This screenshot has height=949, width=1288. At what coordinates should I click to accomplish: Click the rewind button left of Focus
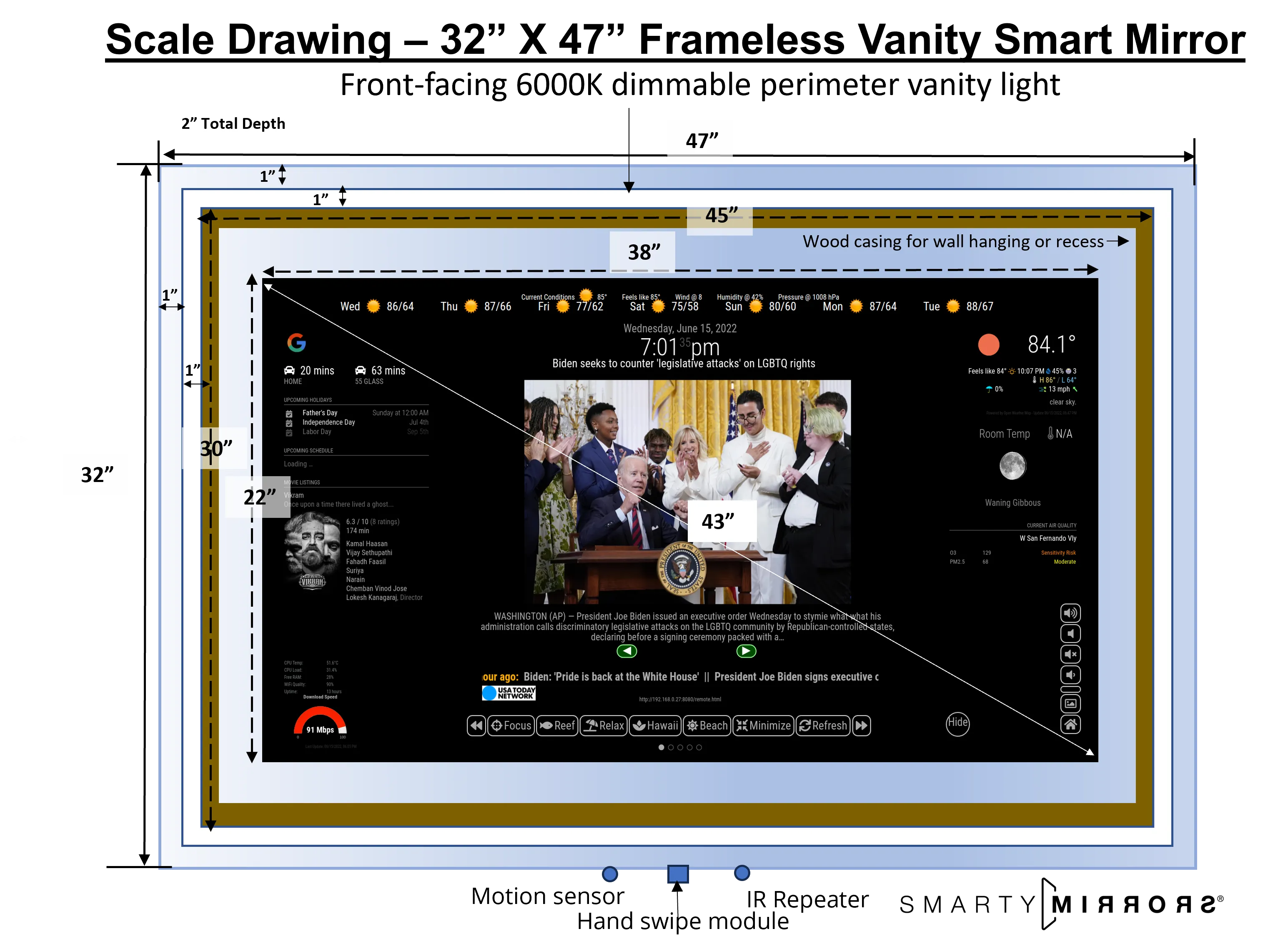[x=476, y=726]
